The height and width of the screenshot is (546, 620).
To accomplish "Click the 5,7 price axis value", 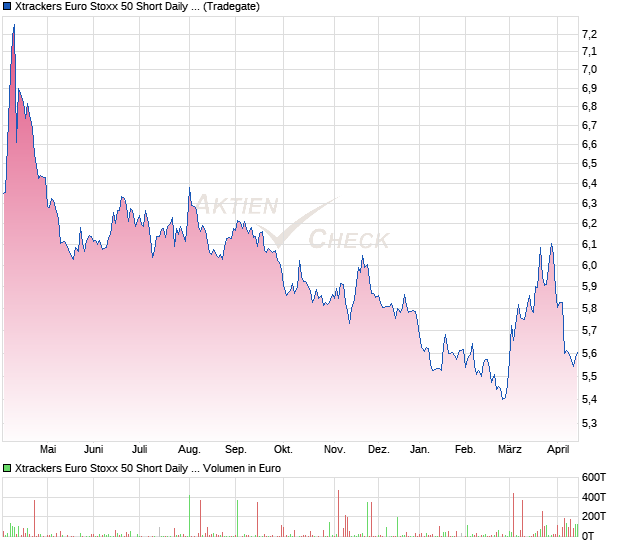I will pyautogui.click(x=590, y=330).
